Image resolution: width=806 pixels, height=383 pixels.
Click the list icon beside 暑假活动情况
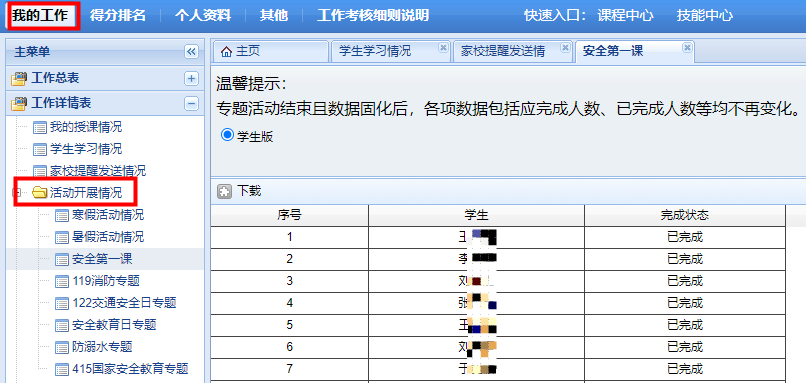pyautogui.click(x=62, y=238)
